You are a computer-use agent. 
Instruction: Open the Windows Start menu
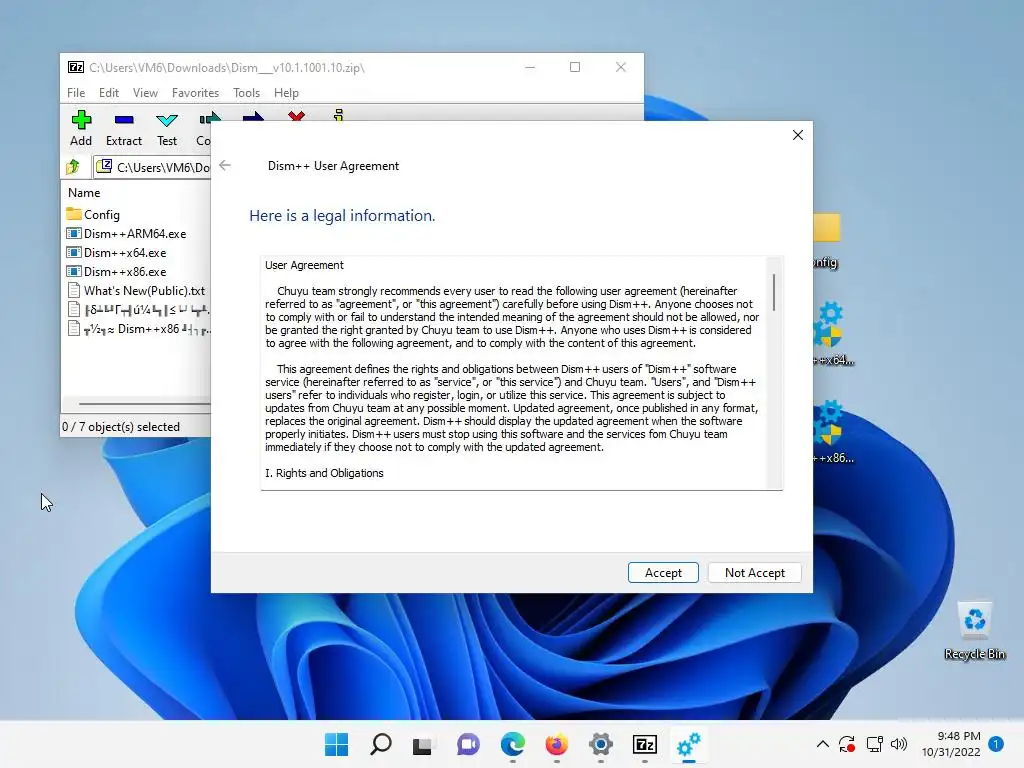(336, 744)
